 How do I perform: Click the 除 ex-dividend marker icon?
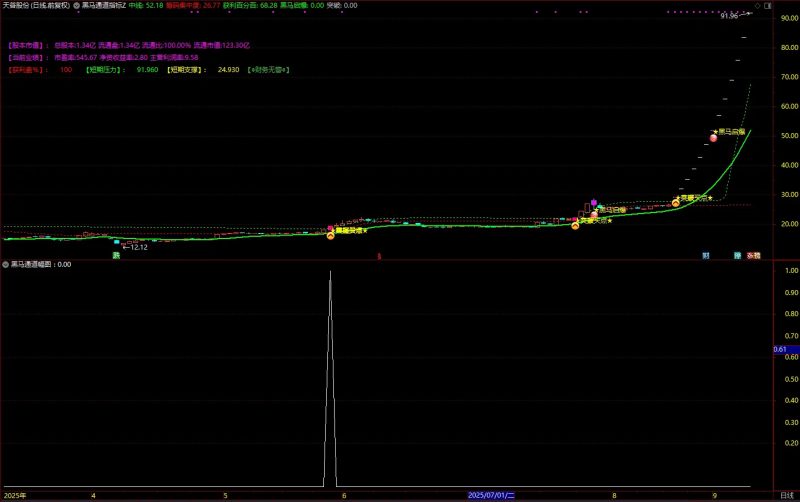[x=738, y=256]
